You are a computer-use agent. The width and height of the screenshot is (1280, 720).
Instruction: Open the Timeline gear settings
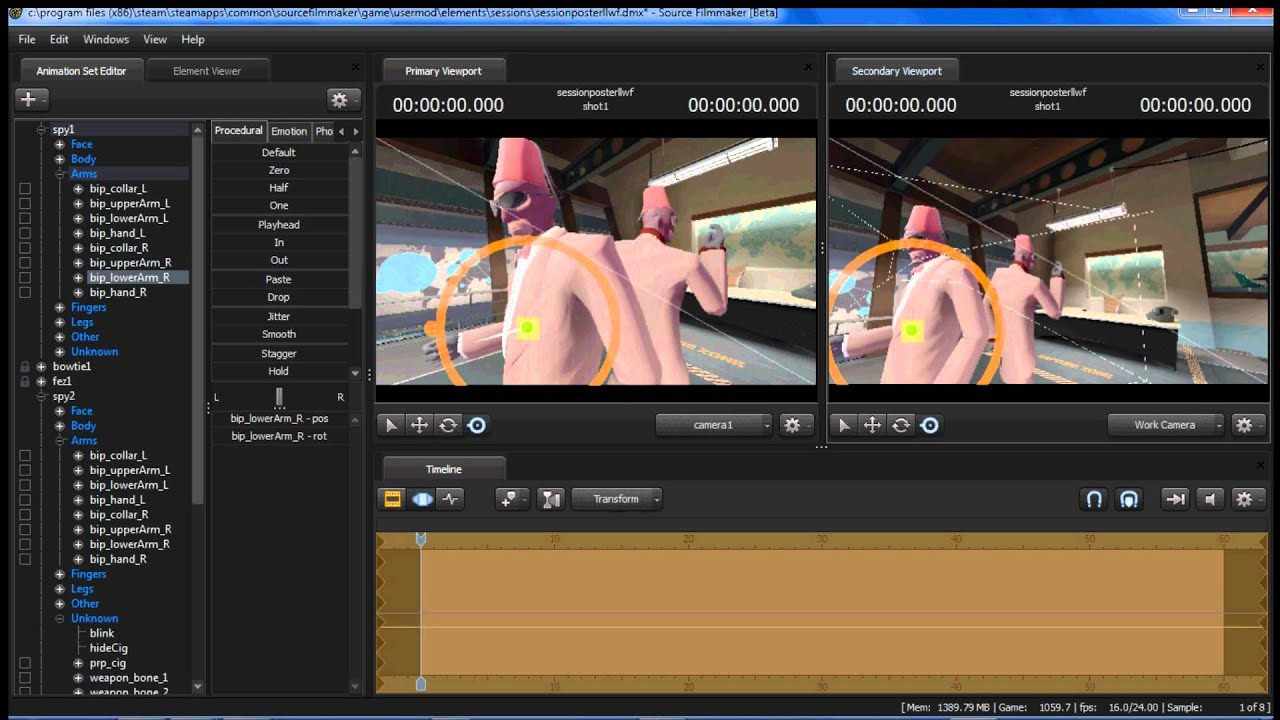pos(1248,499)
